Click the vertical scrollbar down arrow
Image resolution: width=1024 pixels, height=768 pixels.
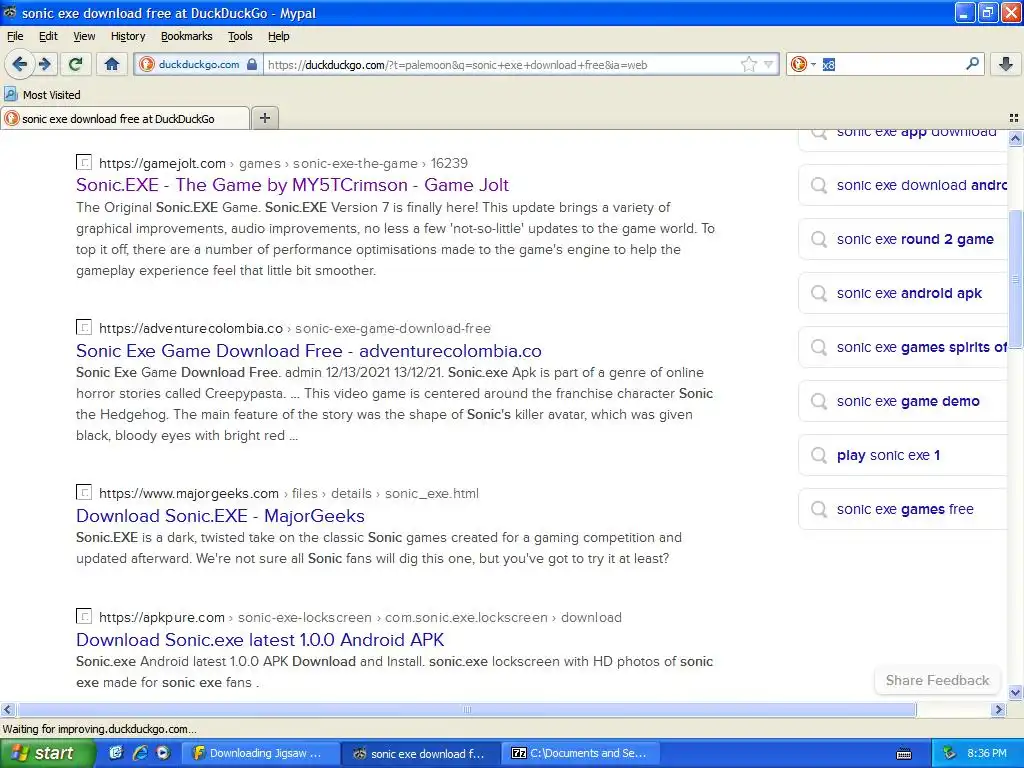tap(1015, 693)
